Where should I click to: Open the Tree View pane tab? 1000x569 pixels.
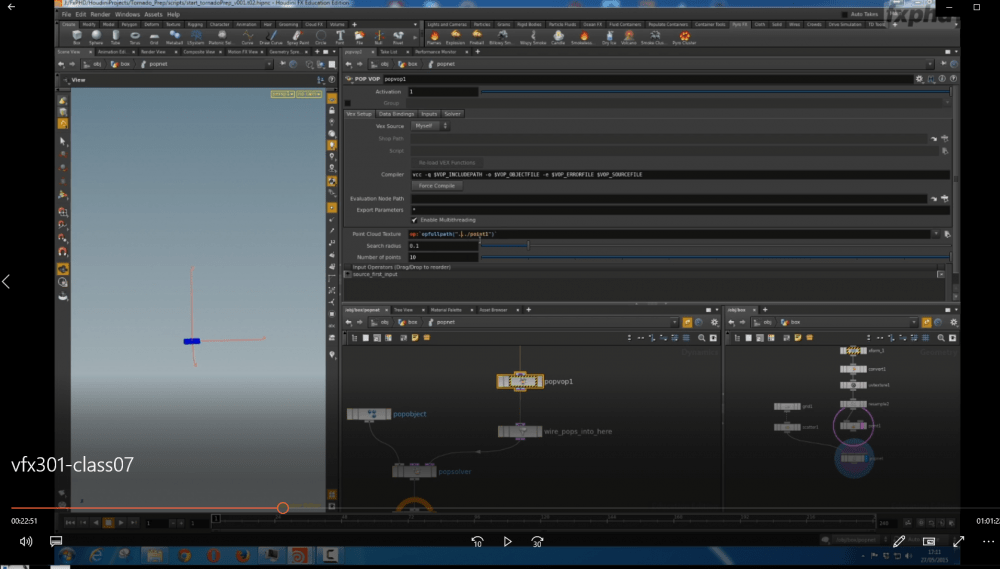[403, 310]
